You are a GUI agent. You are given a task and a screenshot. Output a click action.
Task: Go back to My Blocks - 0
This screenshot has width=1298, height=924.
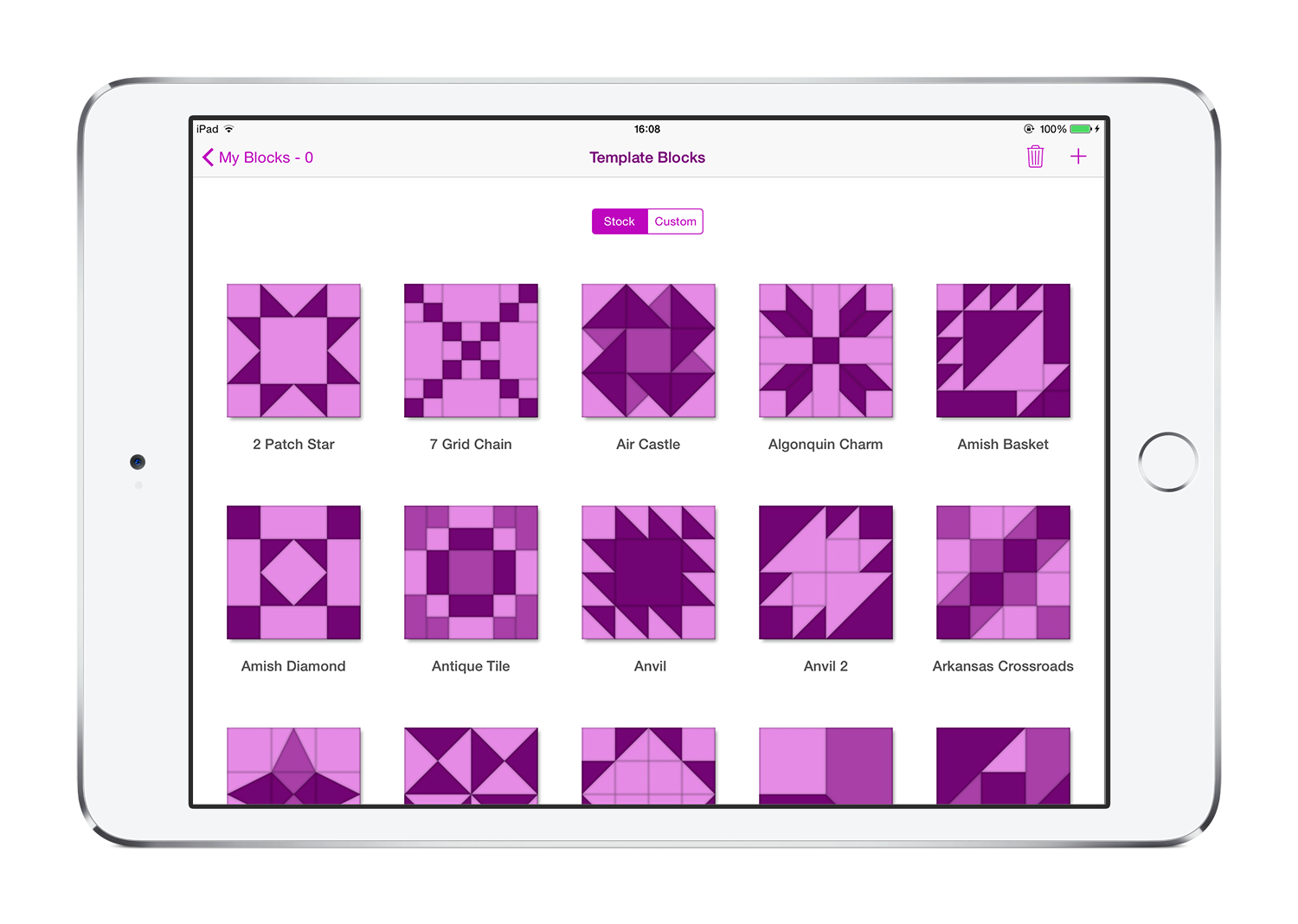(258, 157)
